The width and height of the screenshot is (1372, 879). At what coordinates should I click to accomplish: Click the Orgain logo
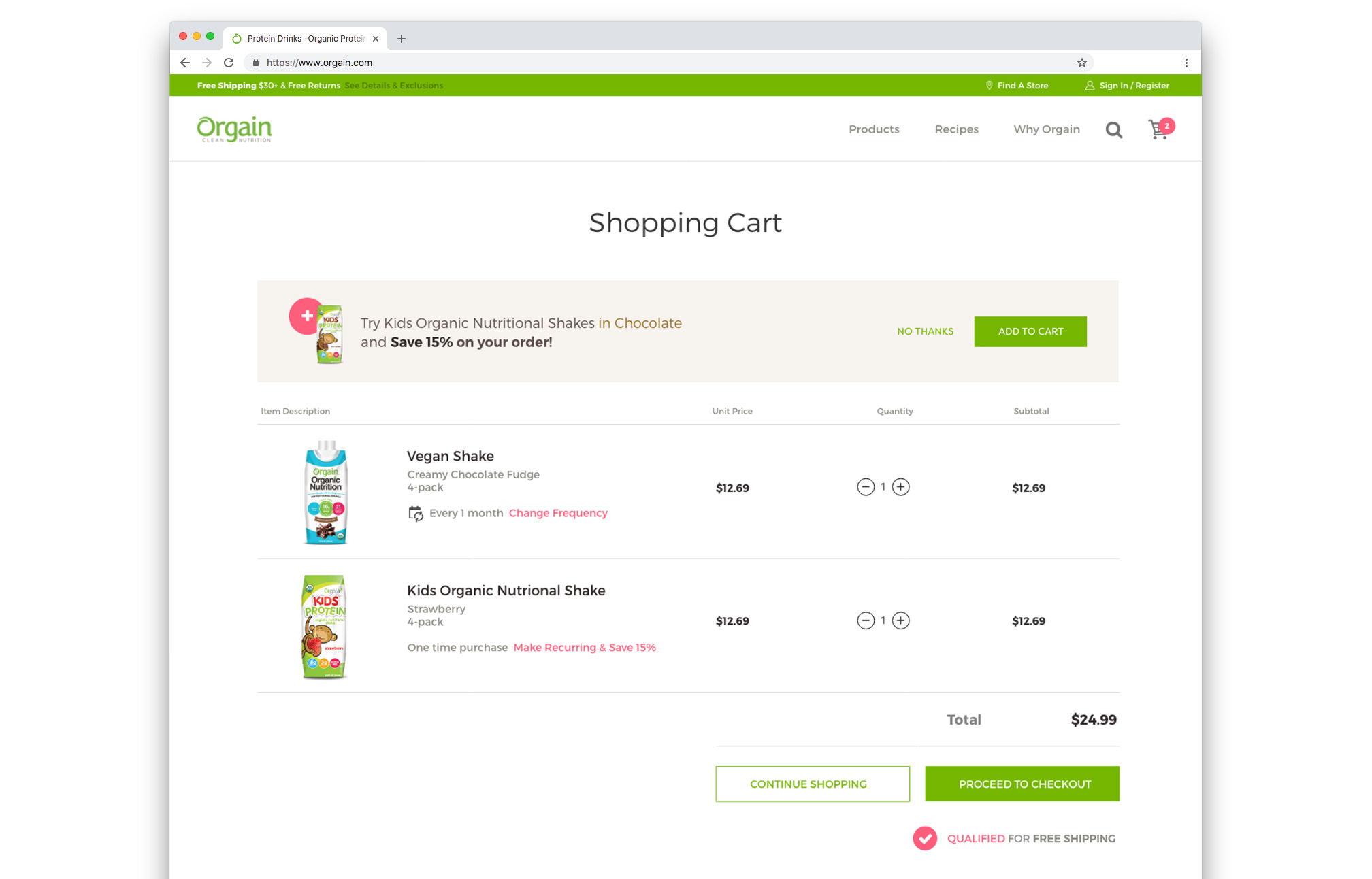(234, 129)
